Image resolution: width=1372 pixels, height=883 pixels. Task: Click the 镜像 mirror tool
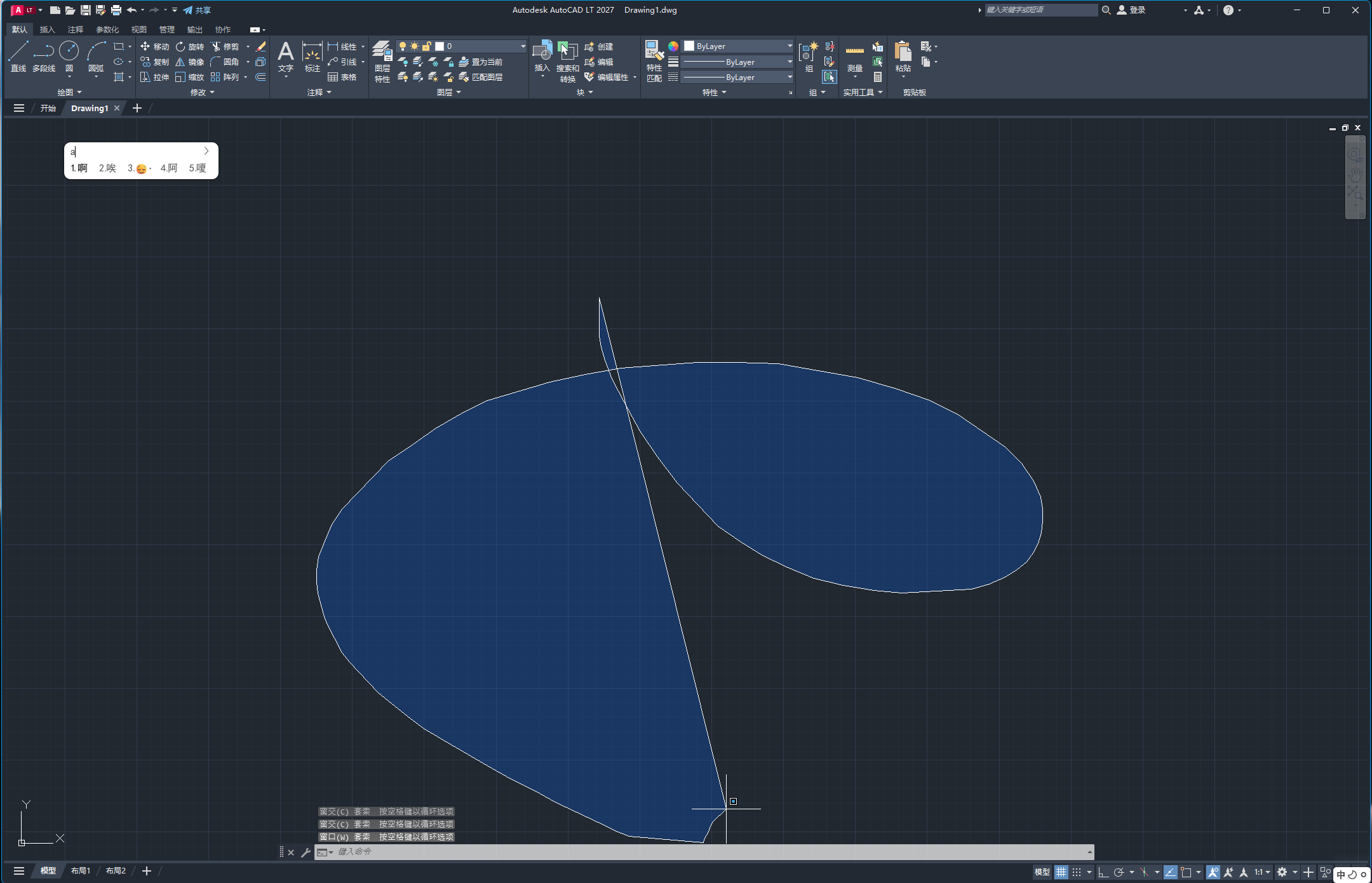coord(189,62)
